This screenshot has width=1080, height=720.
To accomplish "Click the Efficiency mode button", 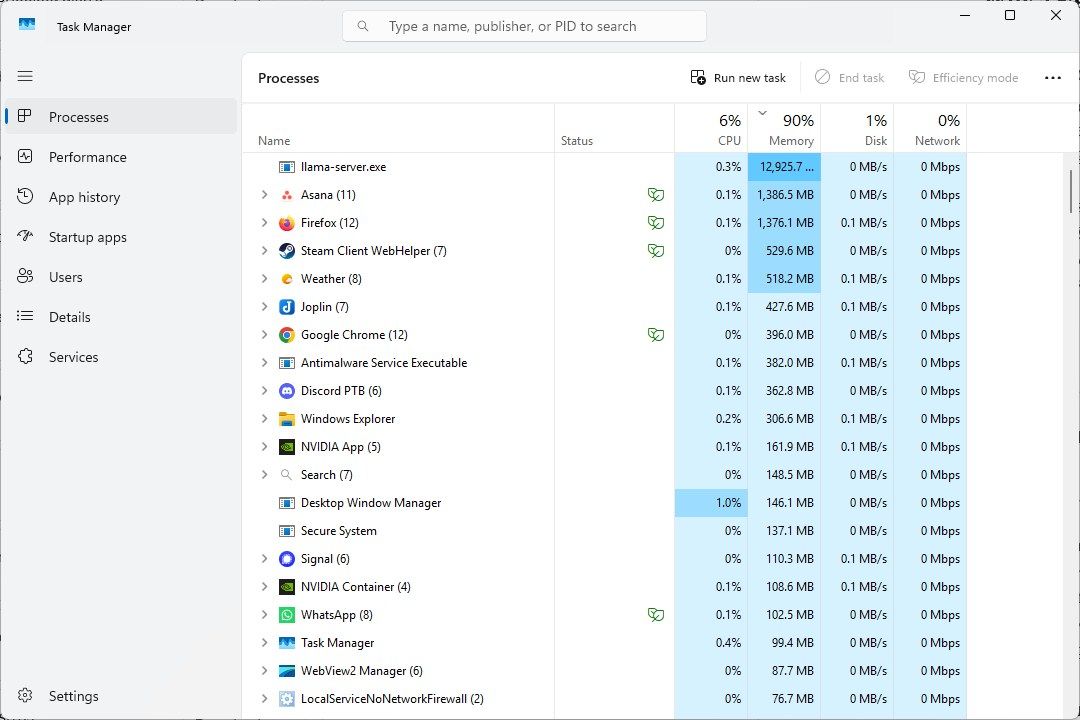I will [963, 78].
